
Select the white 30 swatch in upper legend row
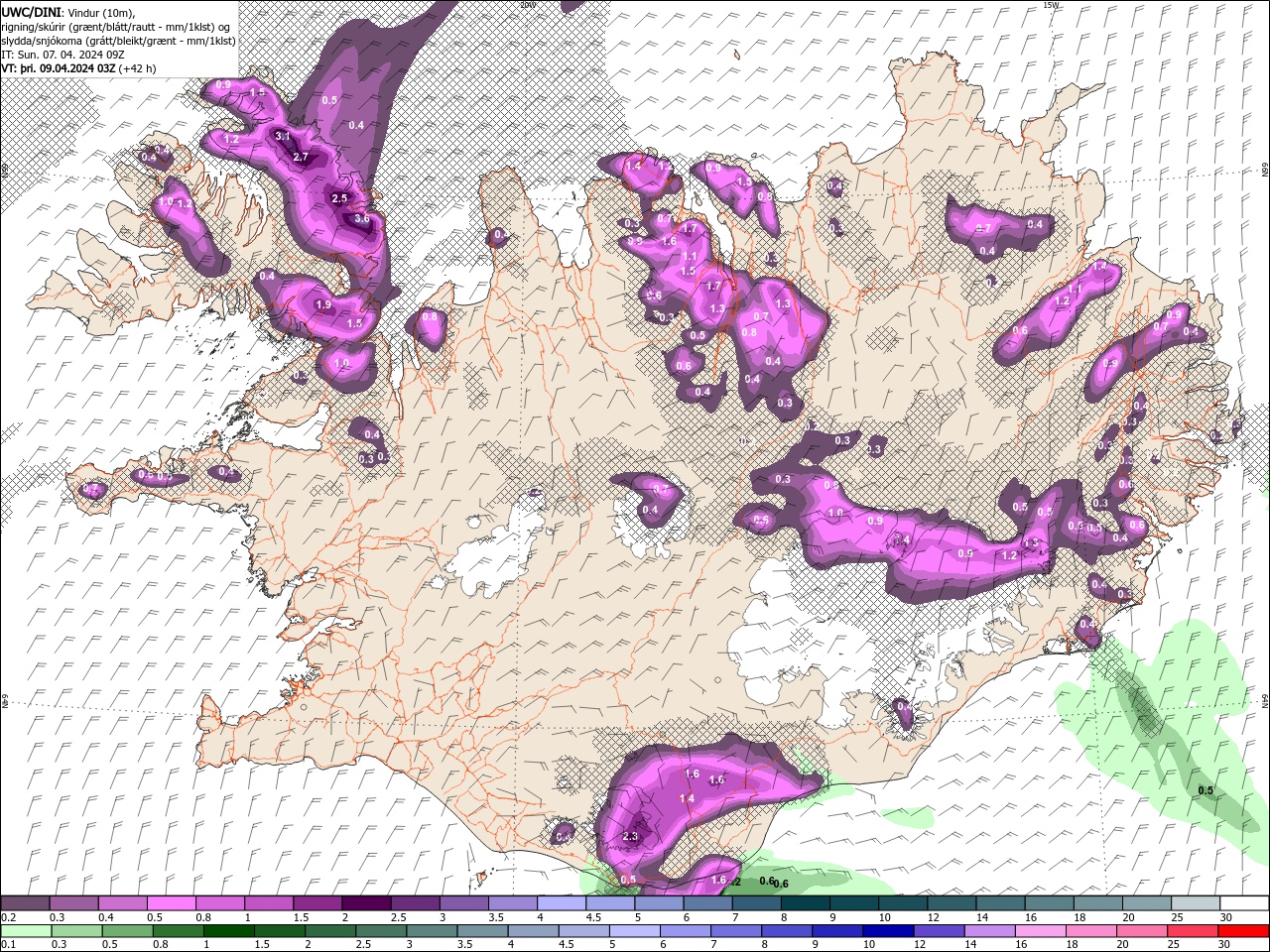[x=1244, y=903]
